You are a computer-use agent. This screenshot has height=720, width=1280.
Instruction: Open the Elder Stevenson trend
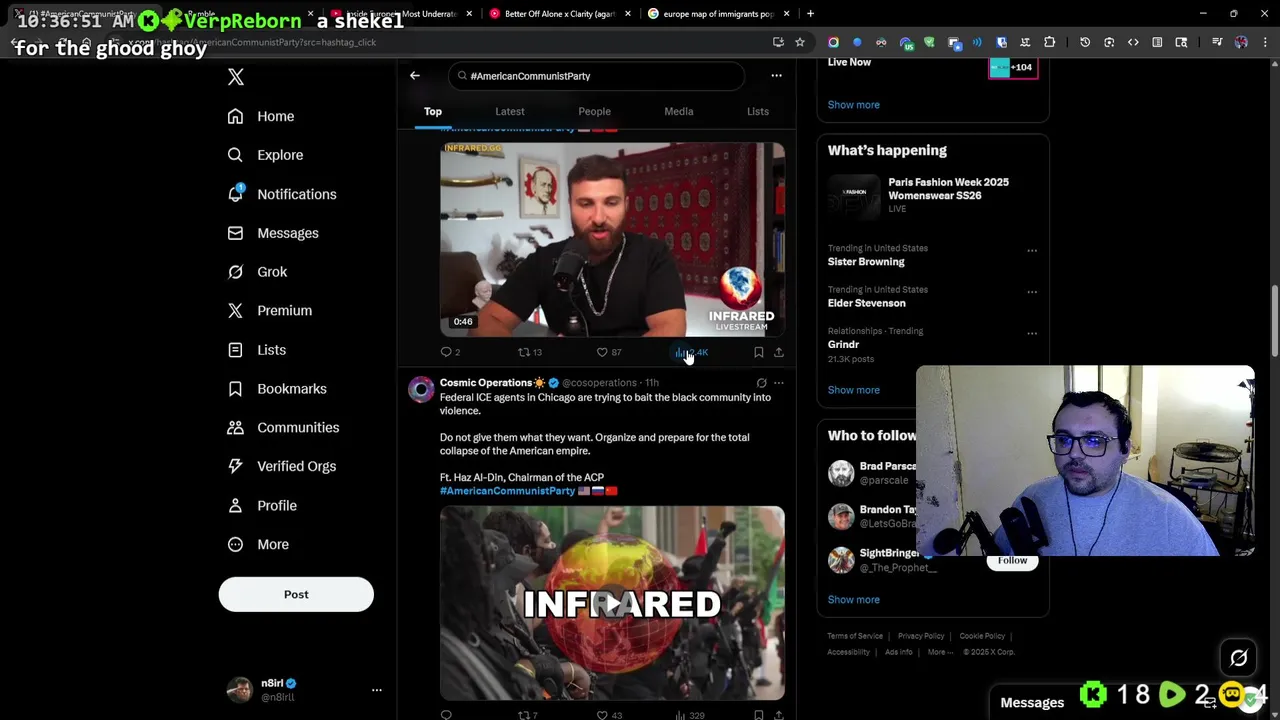point(867,303)
